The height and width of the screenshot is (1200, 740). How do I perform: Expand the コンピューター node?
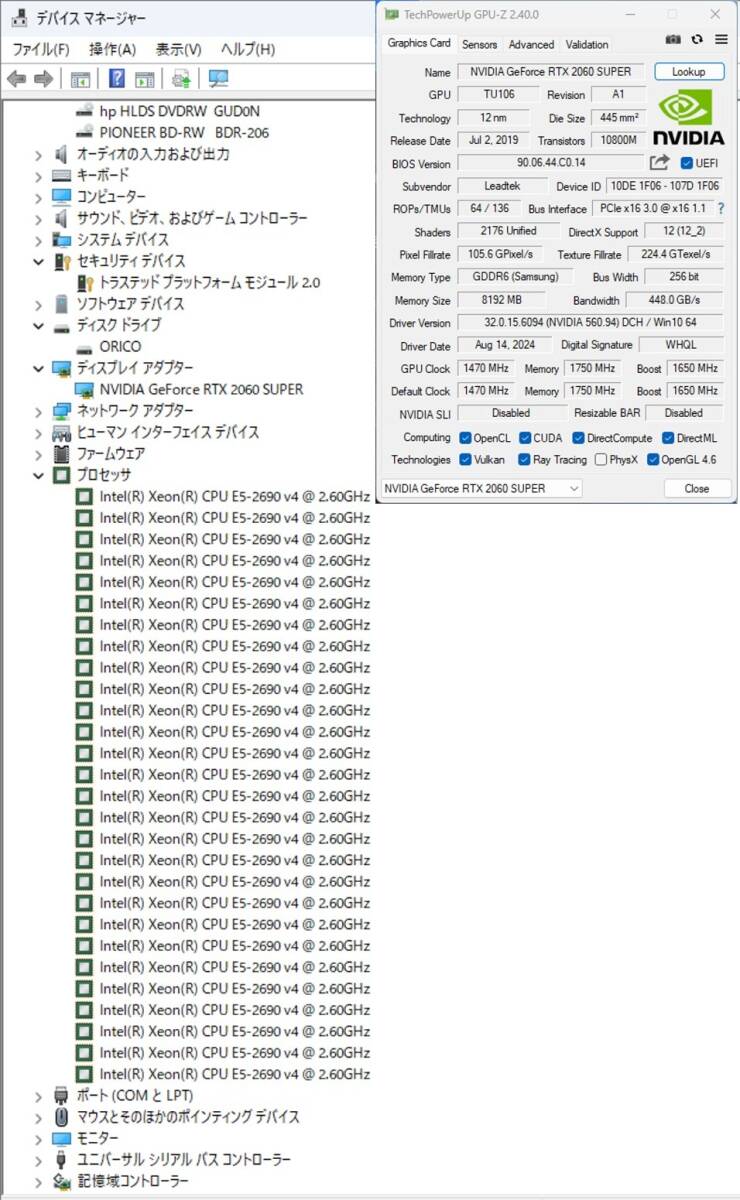click(x=38, y=197)
